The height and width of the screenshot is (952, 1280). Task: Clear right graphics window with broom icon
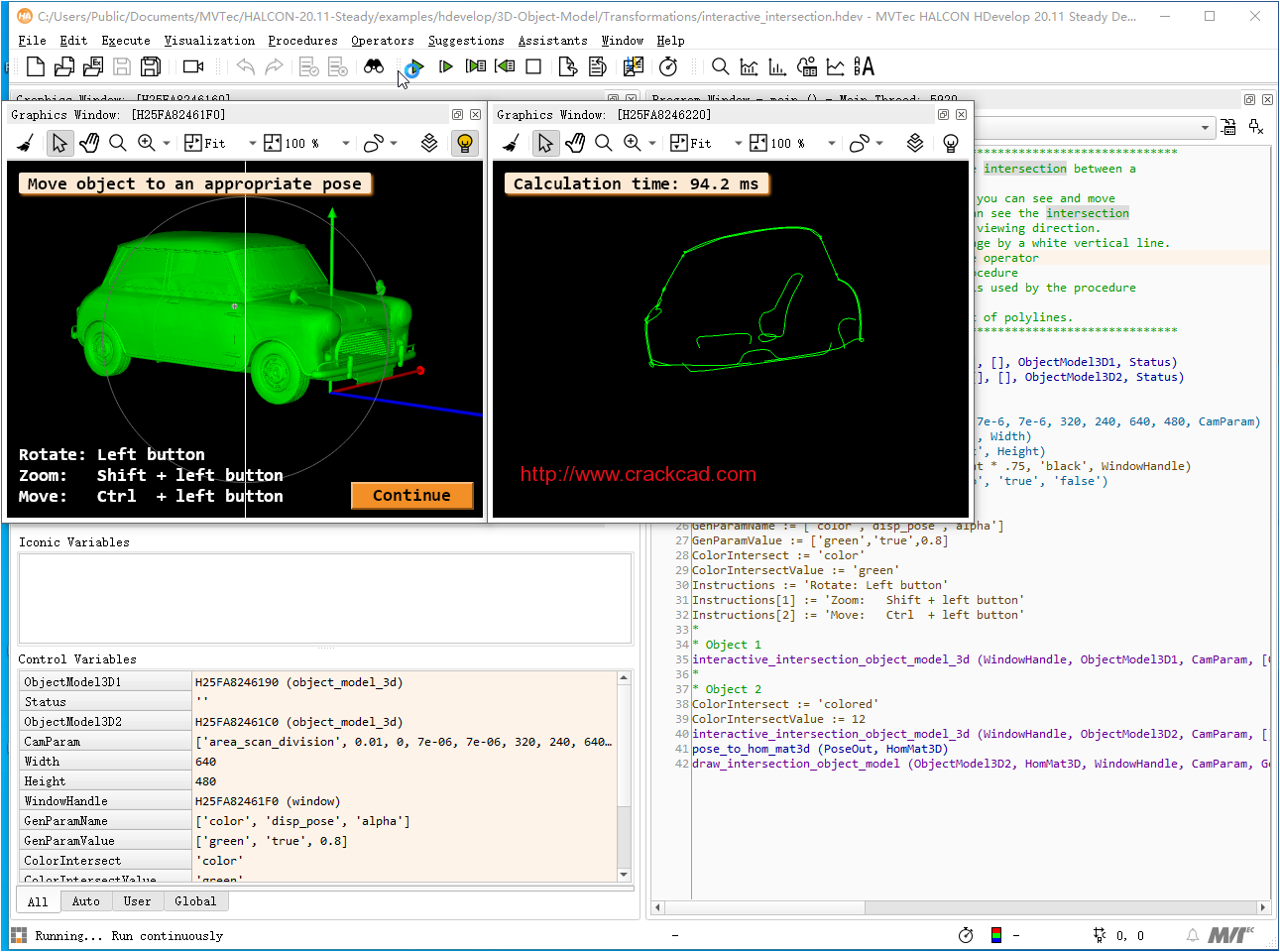512,143
